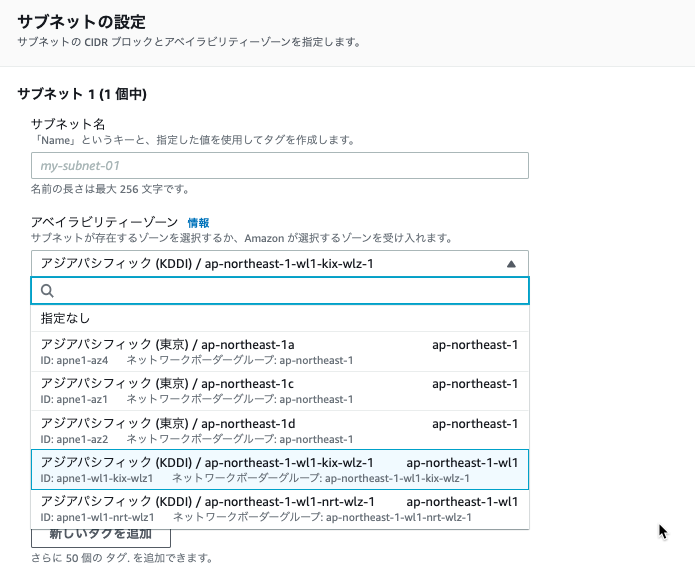Click ap-northeast-1 region label of 1c row

(475, 384)
